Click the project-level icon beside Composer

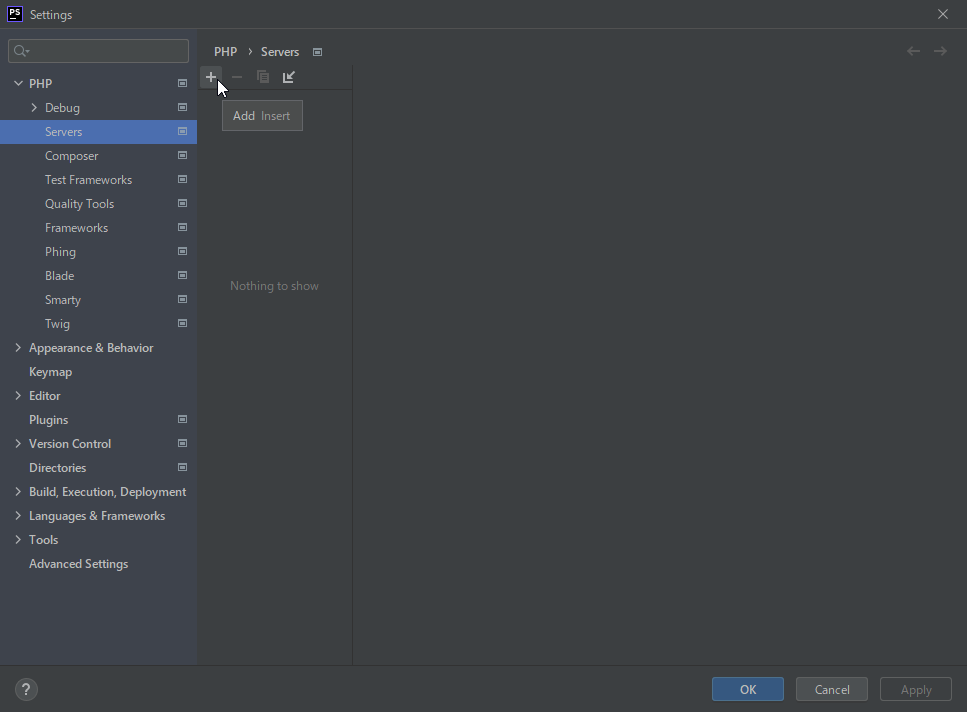pyautogui.click(x=182, y=156)
